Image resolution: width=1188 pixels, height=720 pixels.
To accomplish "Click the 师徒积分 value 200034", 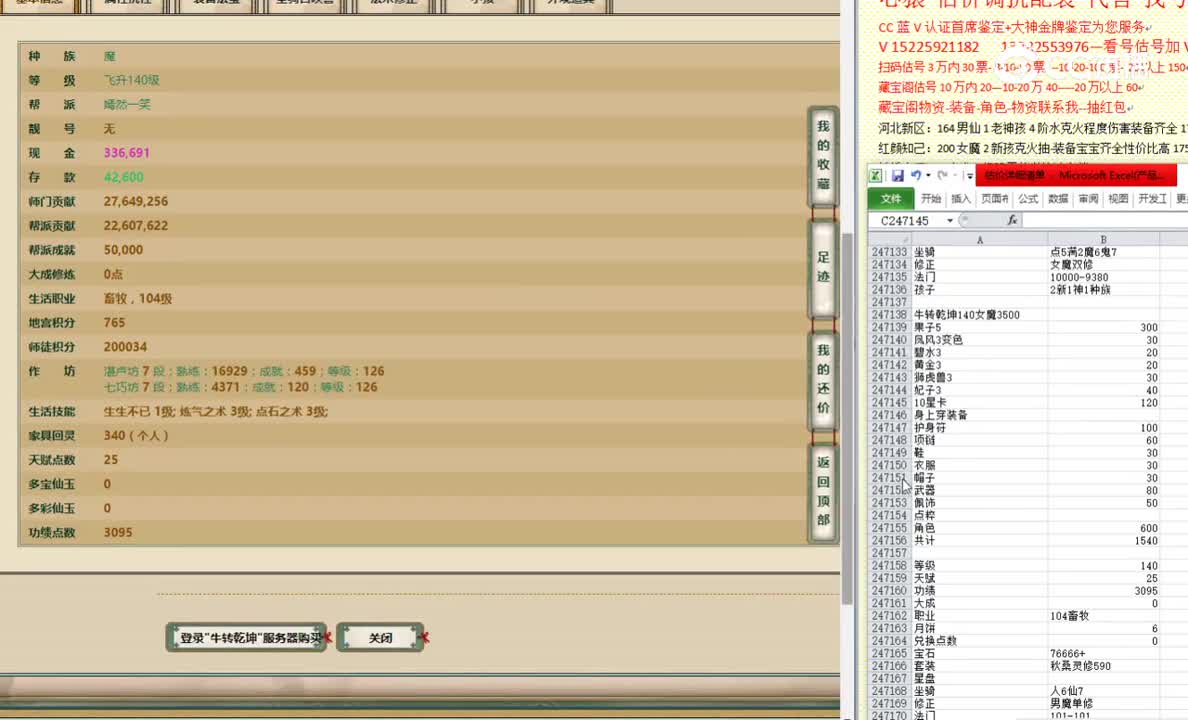I will (125, 346).
